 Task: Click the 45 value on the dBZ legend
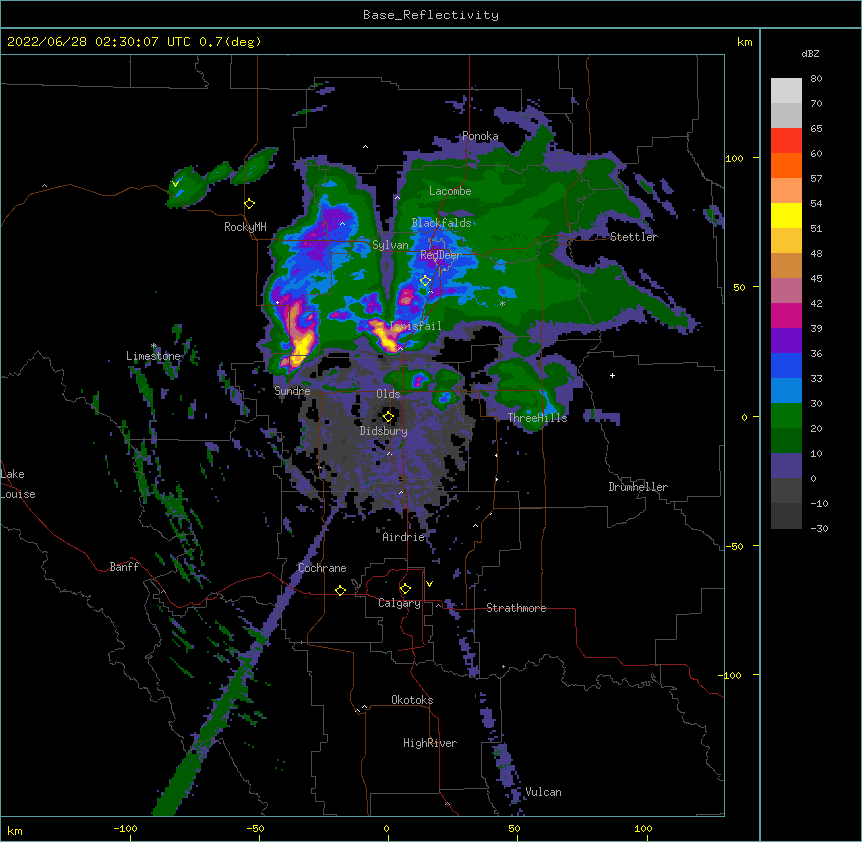(x=816, y=279)
